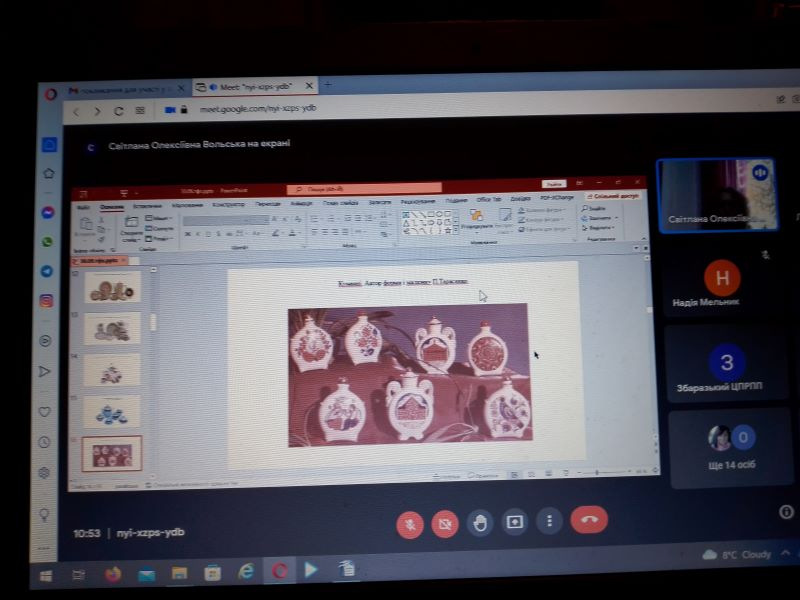The height and width of the screenshot is (600, 800).
Task: Select the blue pottery slide thumbnail
Action: [112, 412]
